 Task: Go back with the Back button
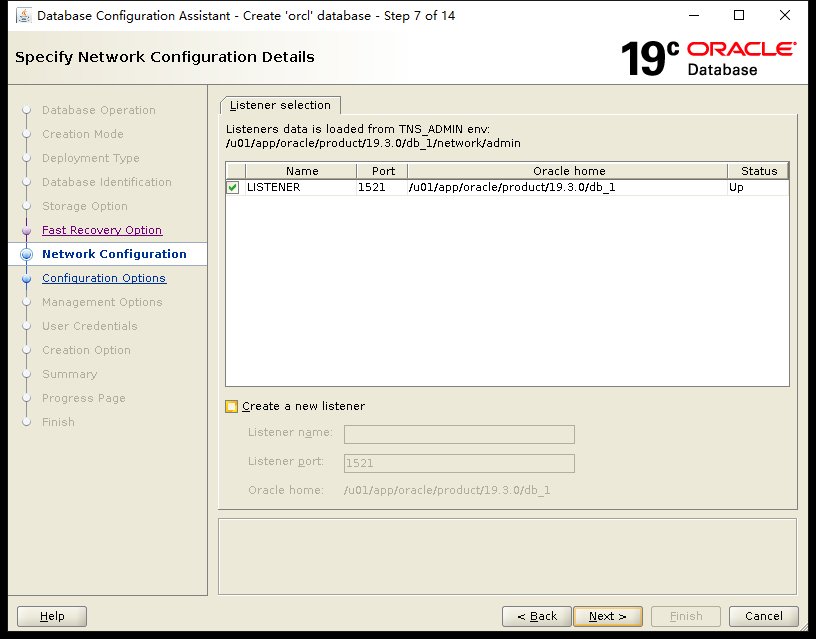coord(537,616)
